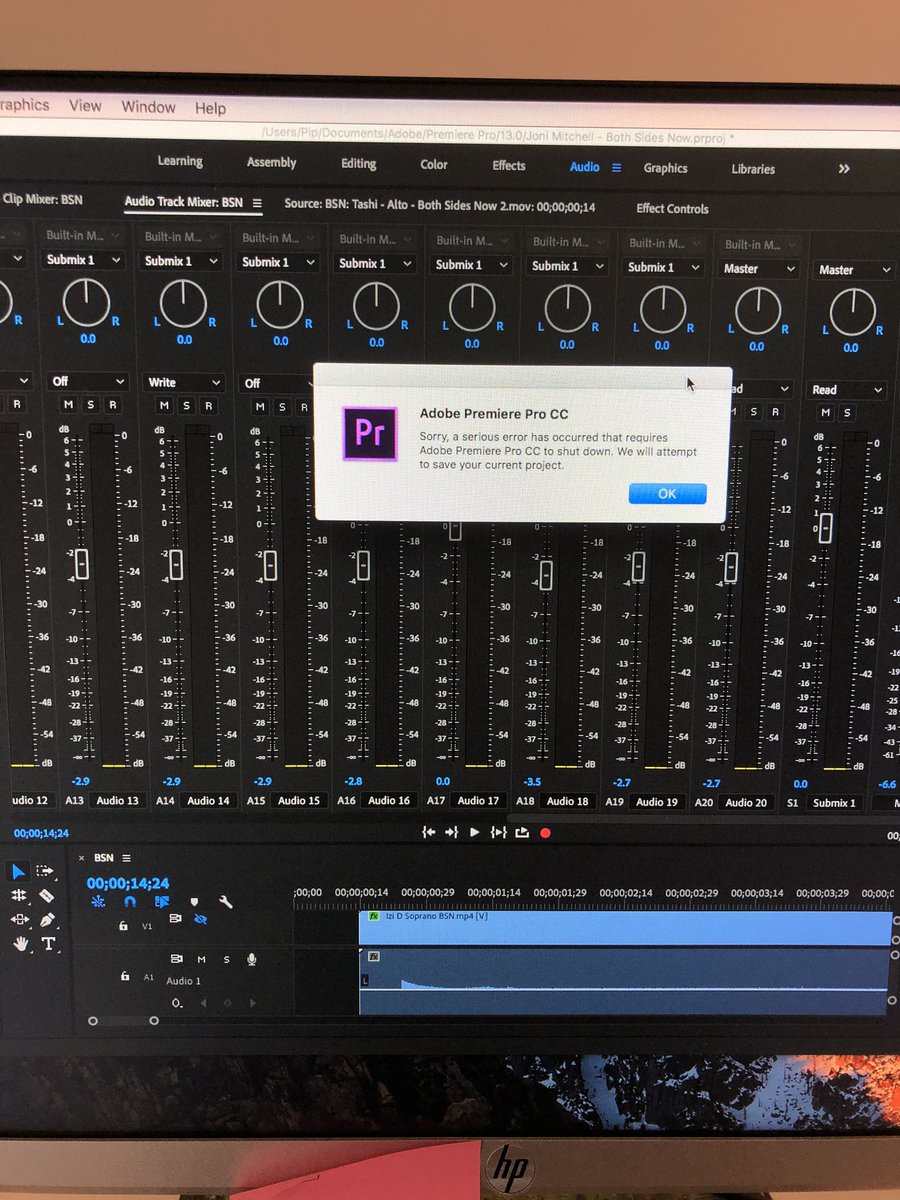Click OK in the error dialog

(667, 493)
